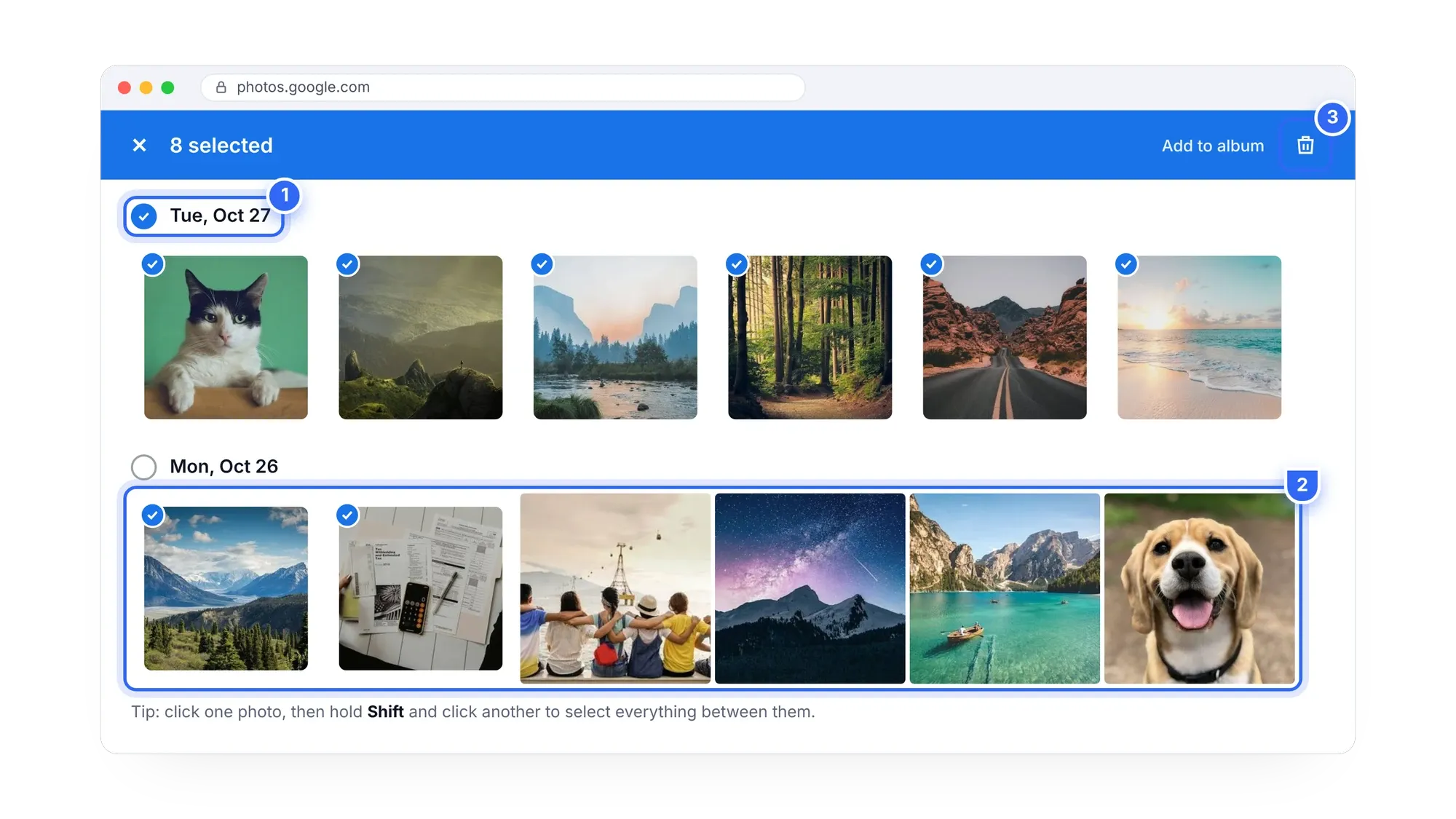
Task: Click the photos.google.com address bar
Action: click(503, 87)
